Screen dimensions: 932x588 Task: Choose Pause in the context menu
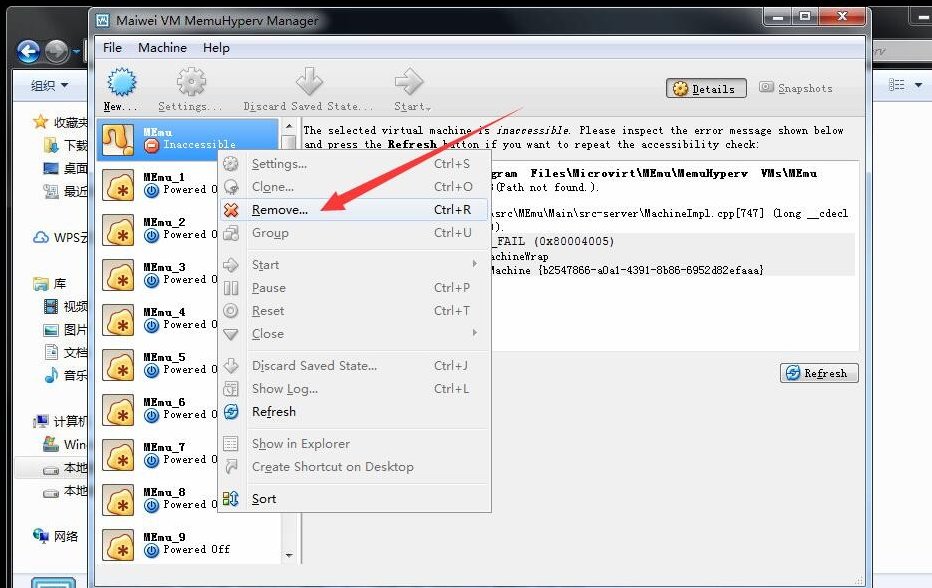(354, 288)
